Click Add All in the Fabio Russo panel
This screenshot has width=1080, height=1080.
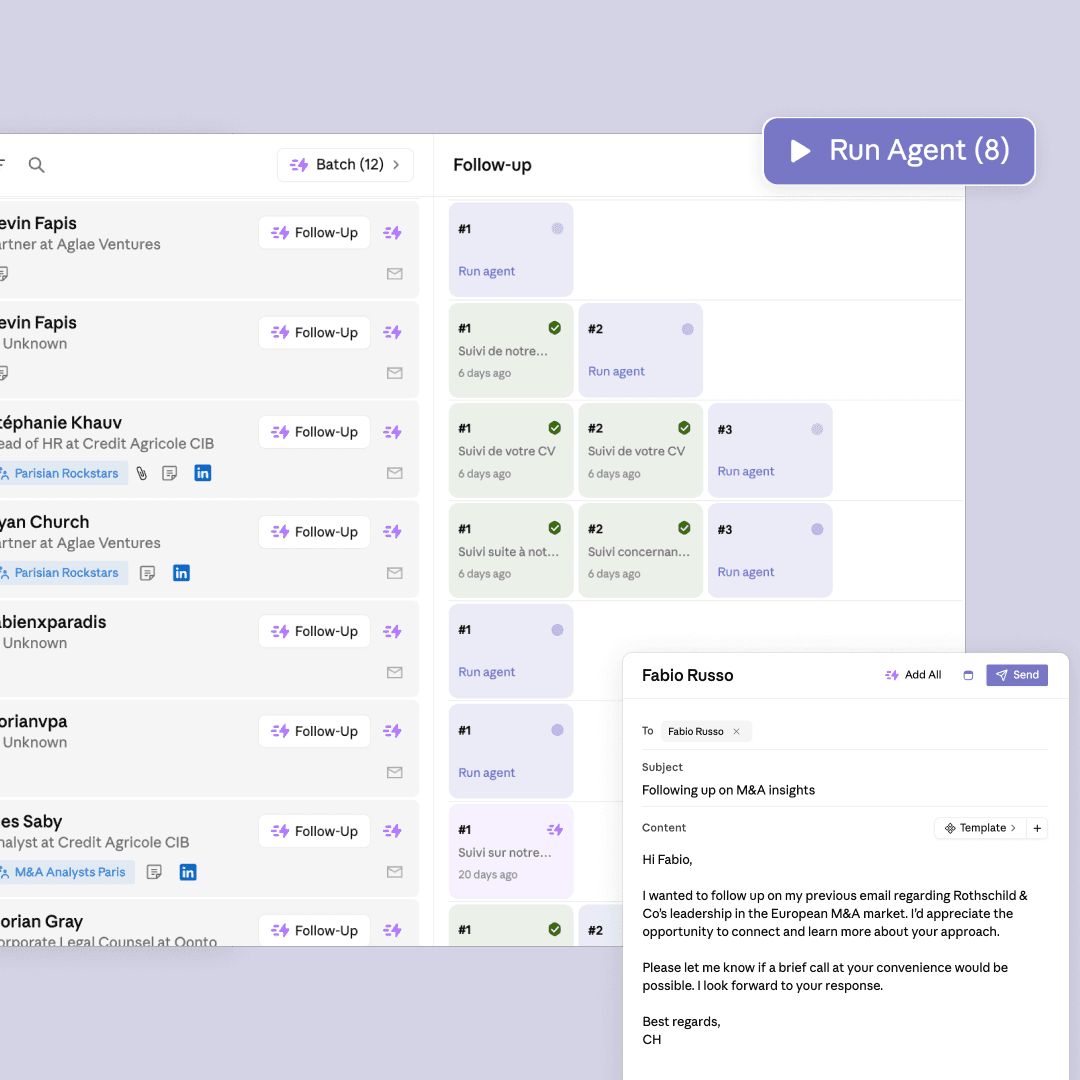[912, 675]
